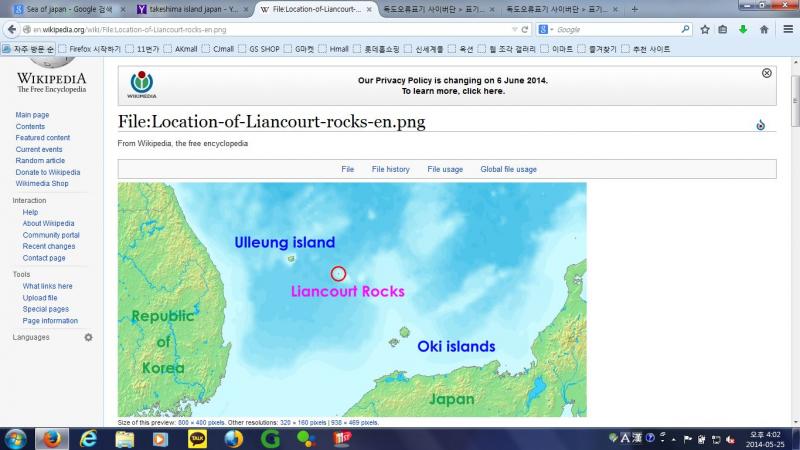
Task: Open the Languages settings gear
Action: click(88, 337)
